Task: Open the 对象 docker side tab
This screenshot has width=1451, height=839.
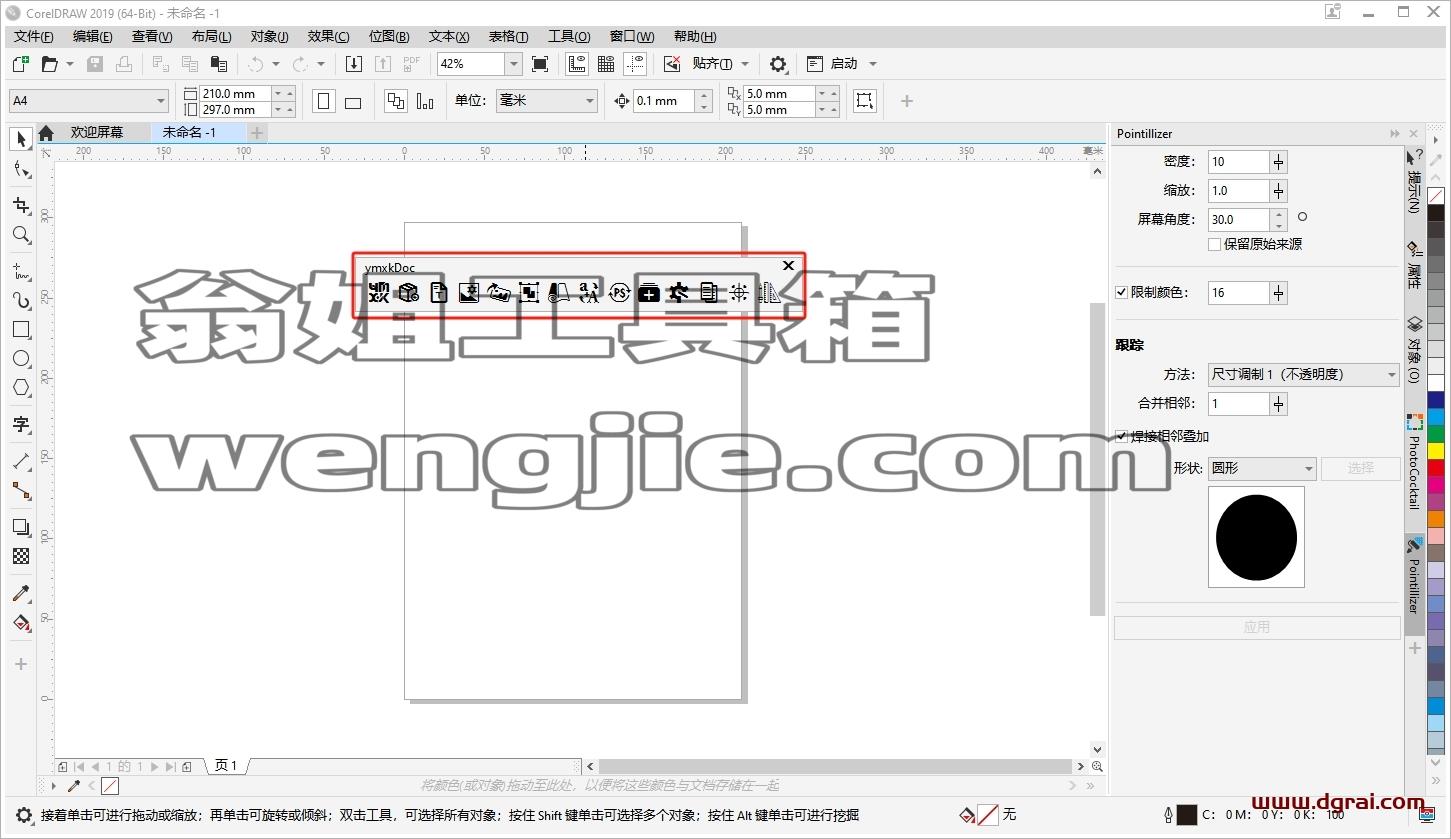Action: [1414, 350]
